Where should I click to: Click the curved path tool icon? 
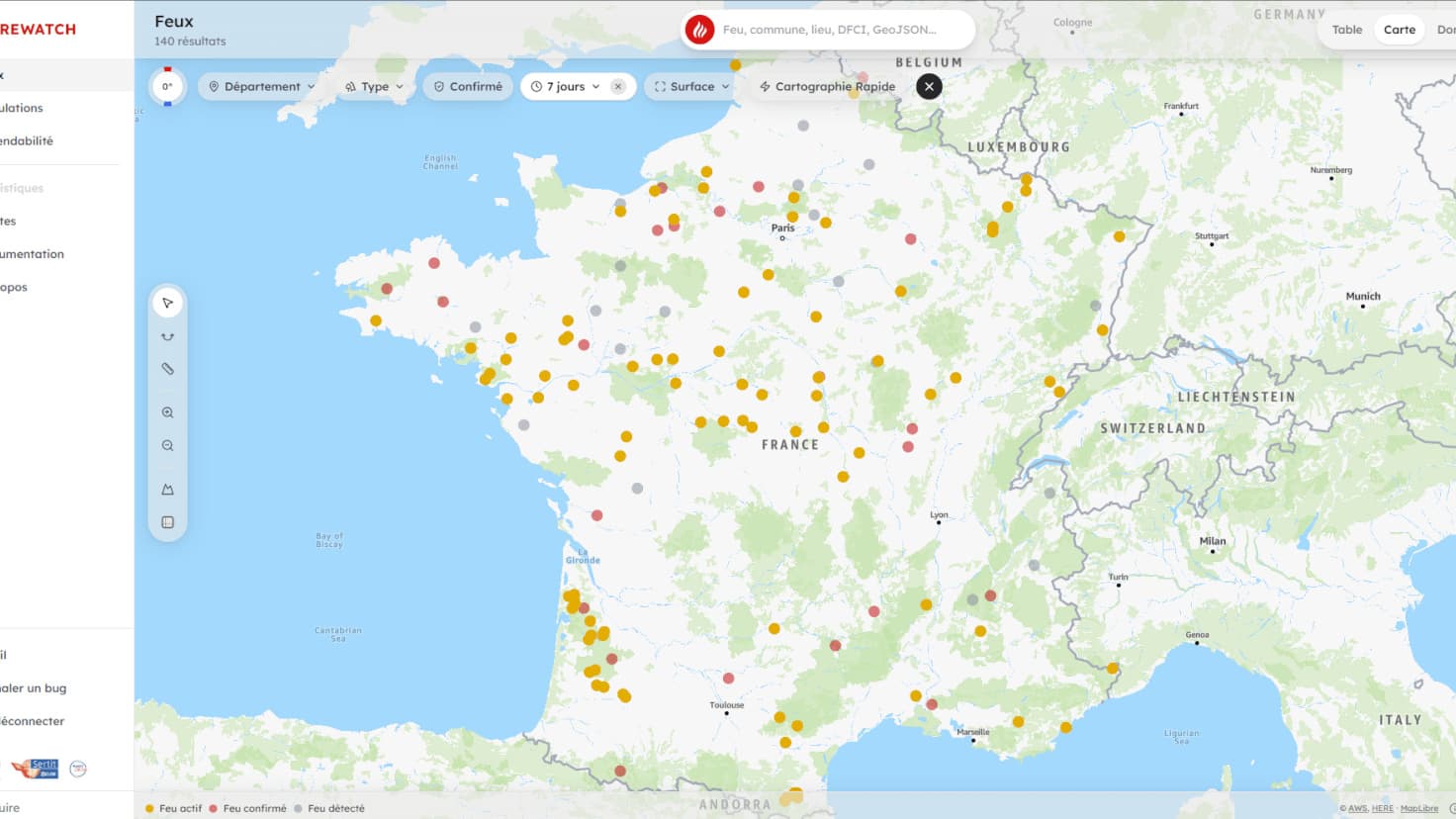click(167, 336)
